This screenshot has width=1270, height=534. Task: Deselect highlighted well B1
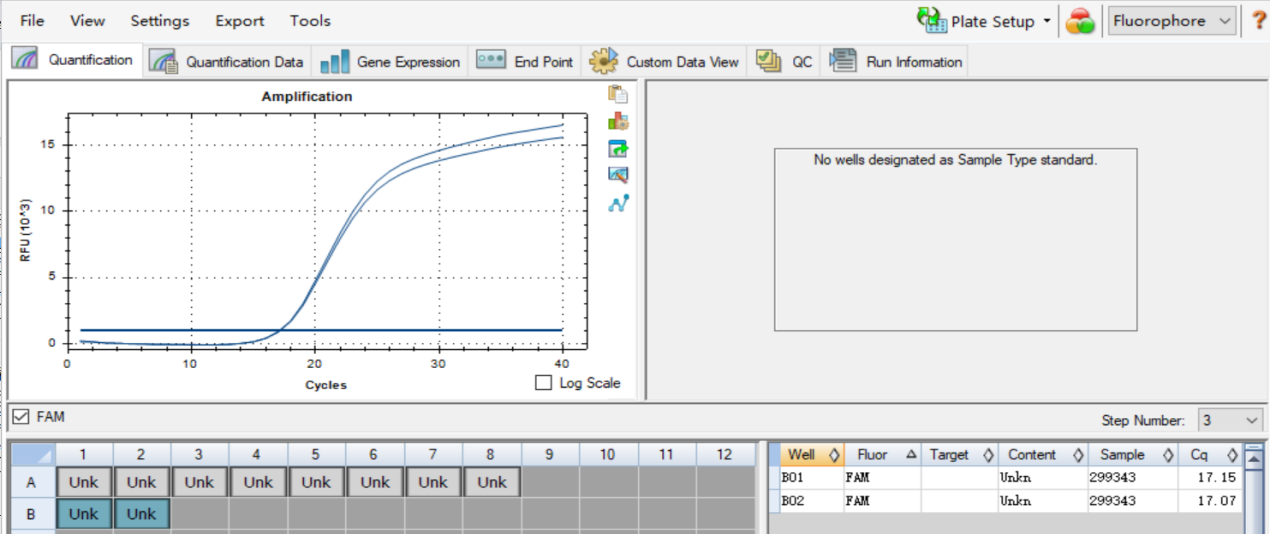84,514
